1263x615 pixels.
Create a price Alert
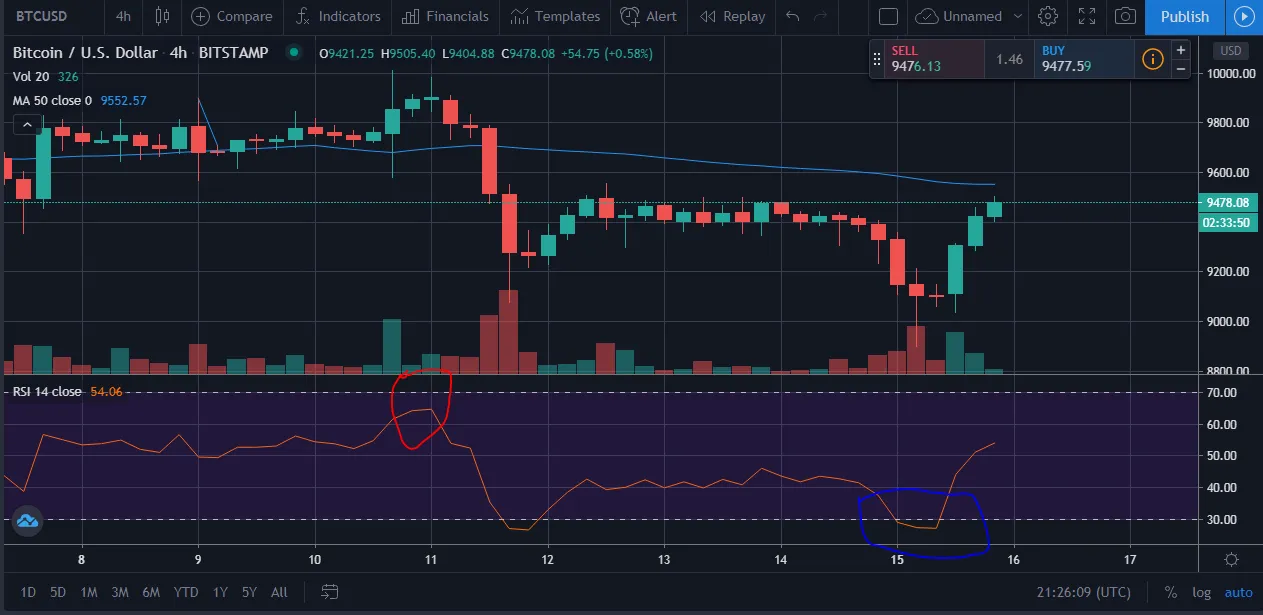(x=648, y=16)
